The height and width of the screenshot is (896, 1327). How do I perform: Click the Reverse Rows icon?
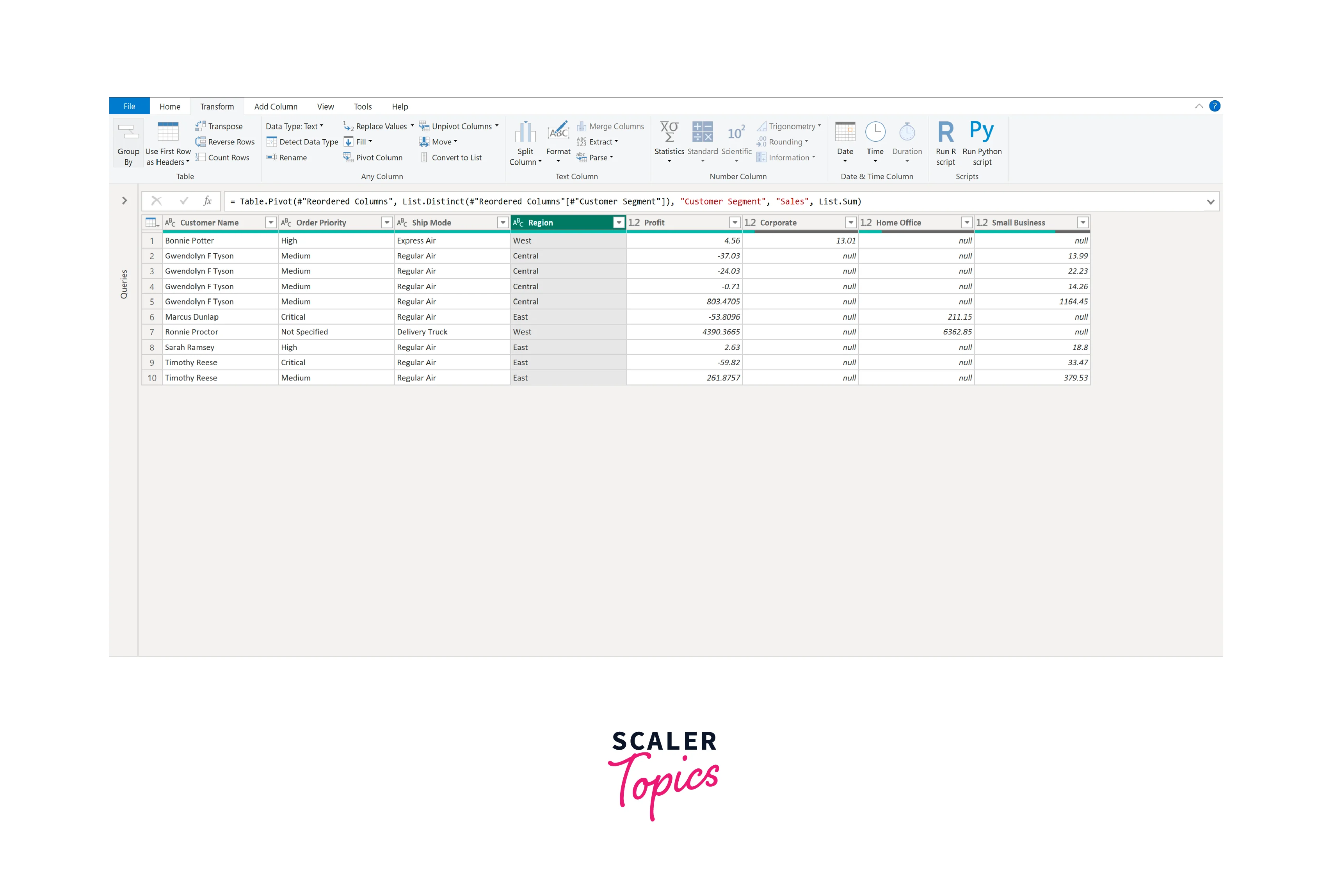(x=201, y=142)
